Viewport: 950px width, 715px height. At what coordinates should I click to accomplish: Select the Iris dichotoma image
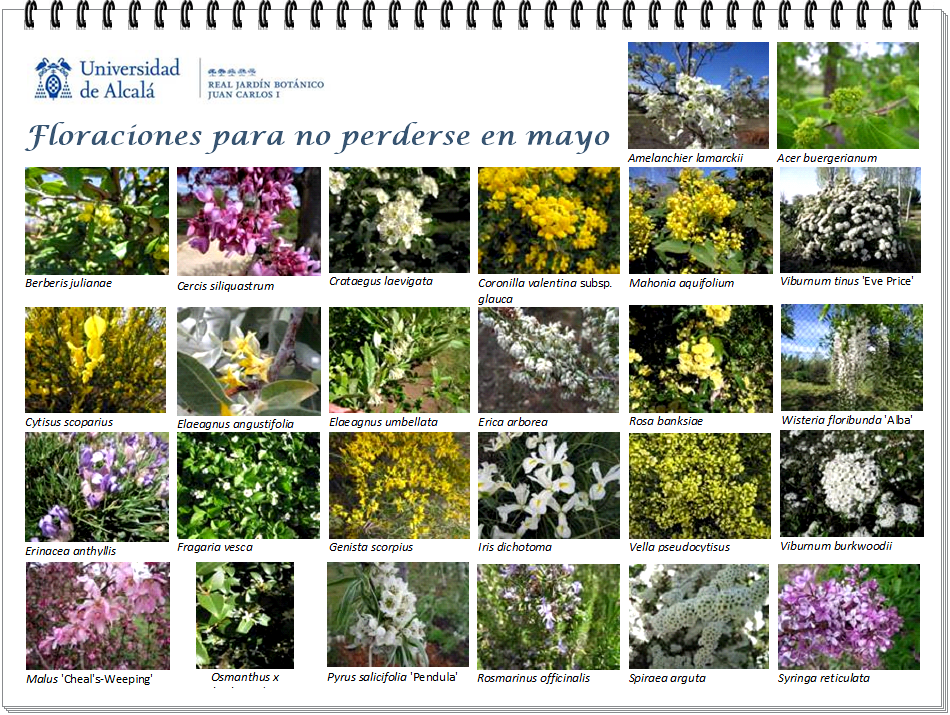point(548,485)
